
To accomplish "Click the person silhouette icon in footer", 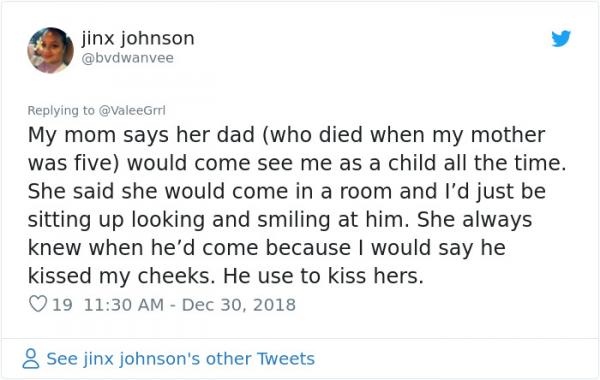I will click(31, 359).
